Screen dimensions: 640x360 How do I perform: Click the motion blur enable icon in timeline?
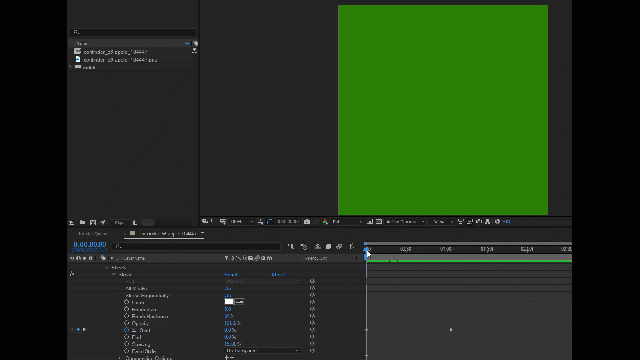point(339,247)
